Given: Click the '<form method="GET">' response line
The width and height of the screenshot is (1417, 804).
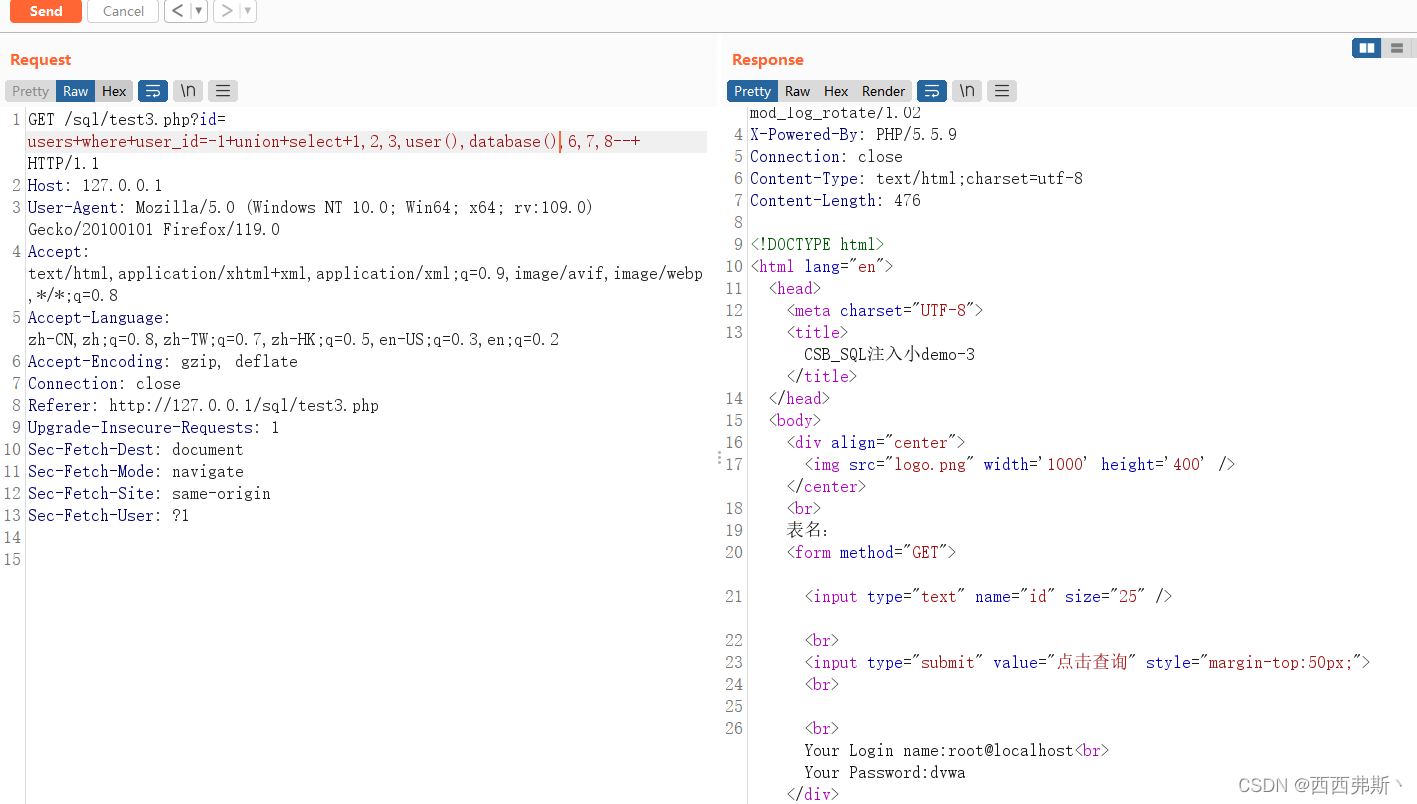Looking at the screenshot, I should pyautogui.click(x=871, y=553).
